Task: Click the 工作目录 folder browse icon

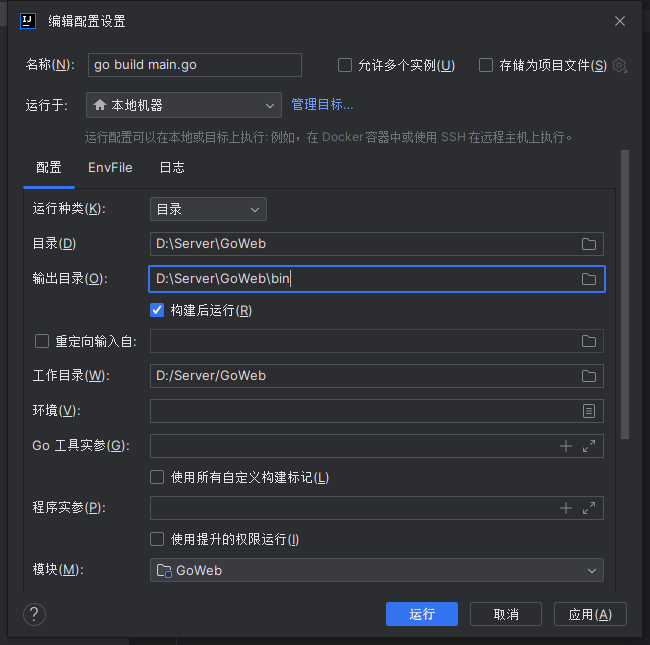Action: tap(589, 376)
